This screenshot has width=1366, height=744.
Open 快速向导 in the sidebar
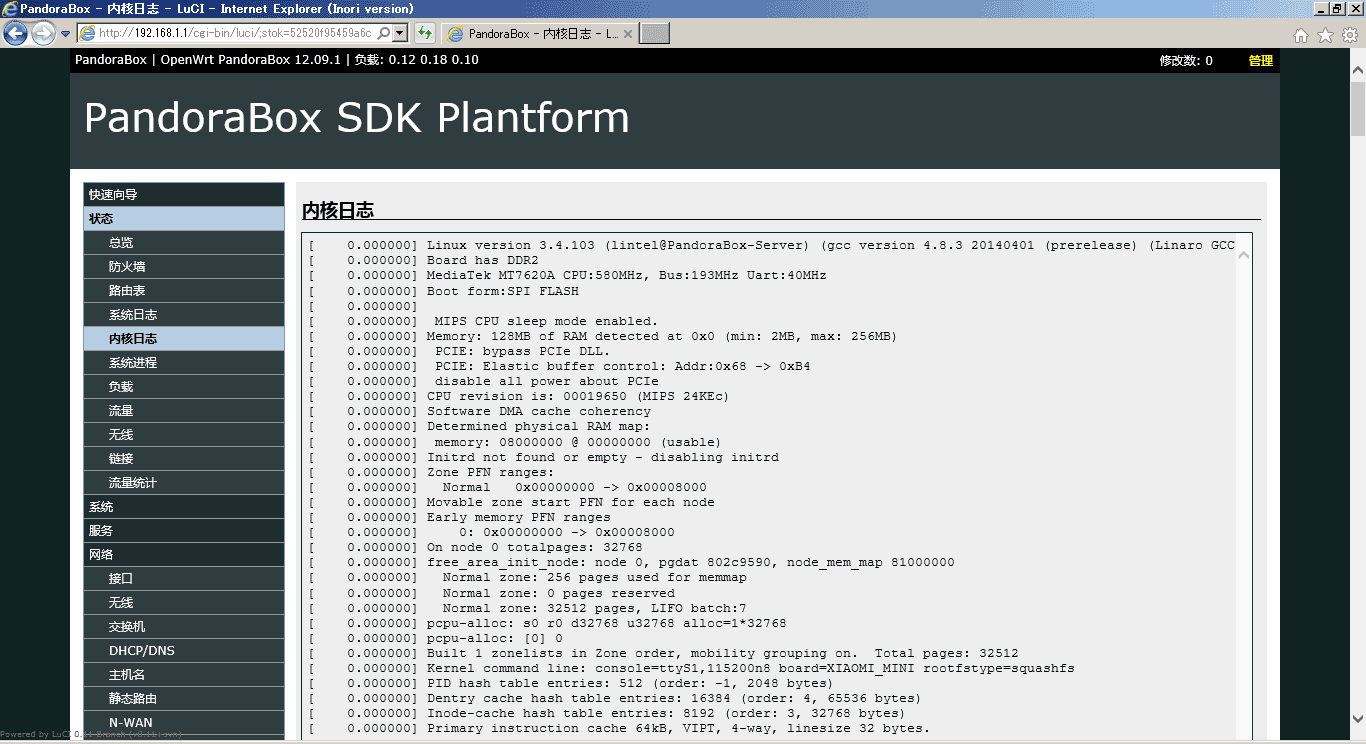184,195
